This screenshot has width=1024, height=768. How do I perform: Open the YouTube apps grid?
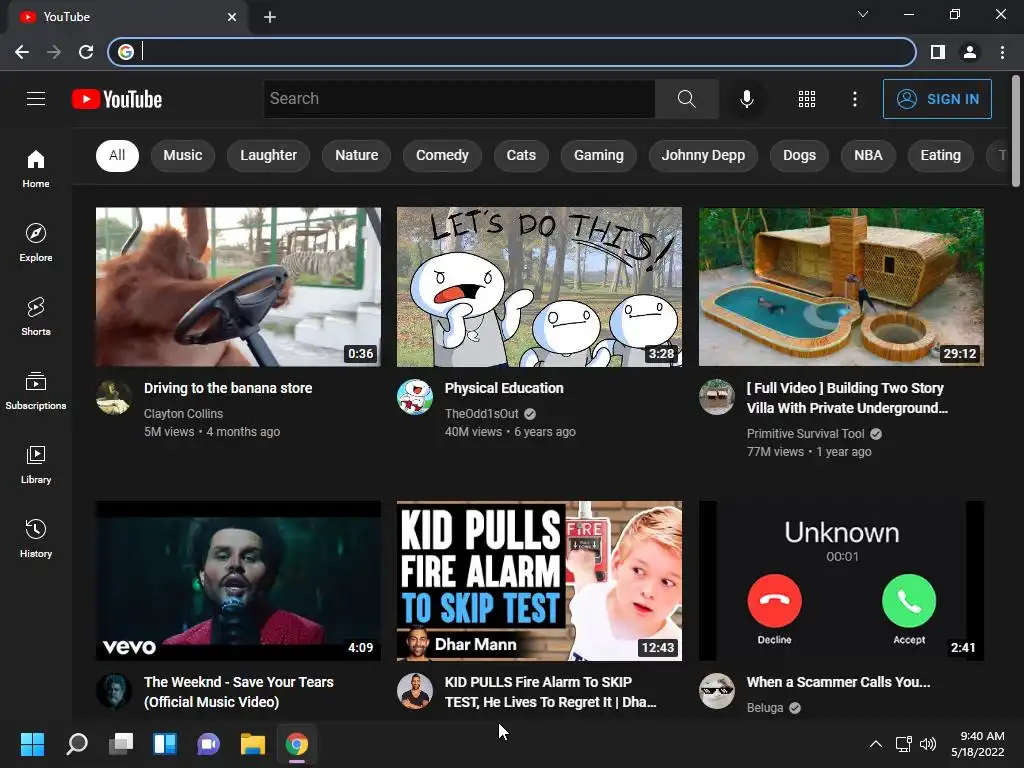[x=807, y=99]
